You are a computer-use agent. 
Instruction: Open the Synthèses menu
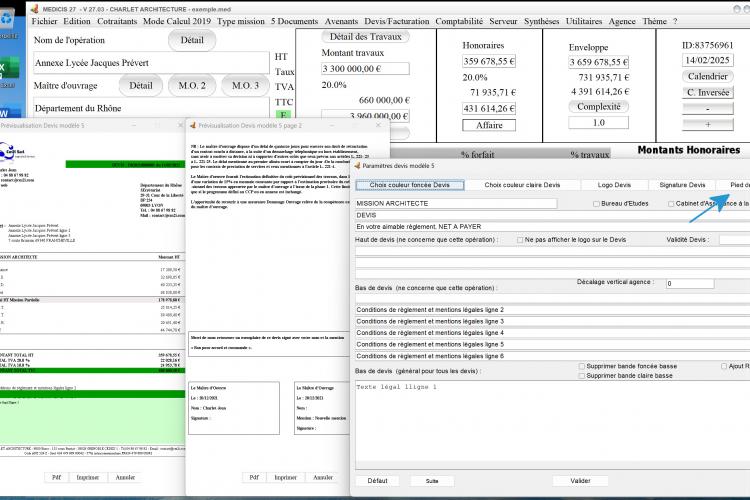pyautogui.click(x=541, y=21)
